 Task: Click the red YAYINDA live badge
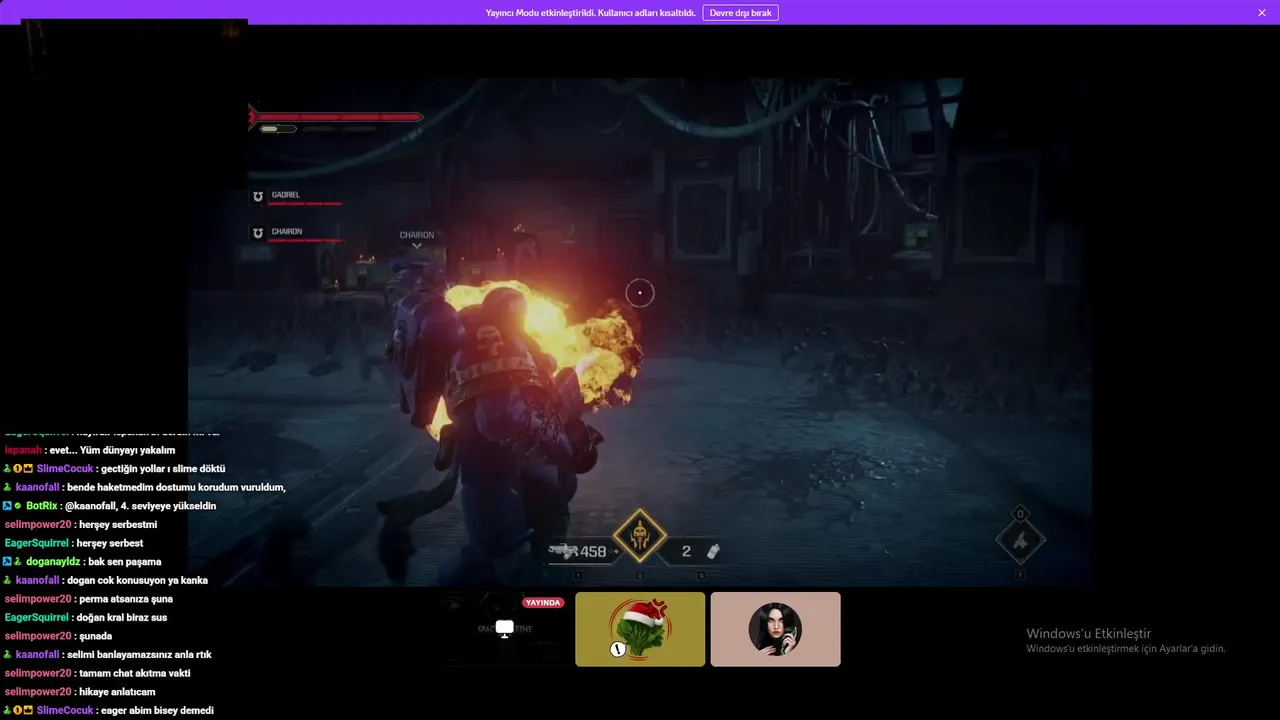543,603
